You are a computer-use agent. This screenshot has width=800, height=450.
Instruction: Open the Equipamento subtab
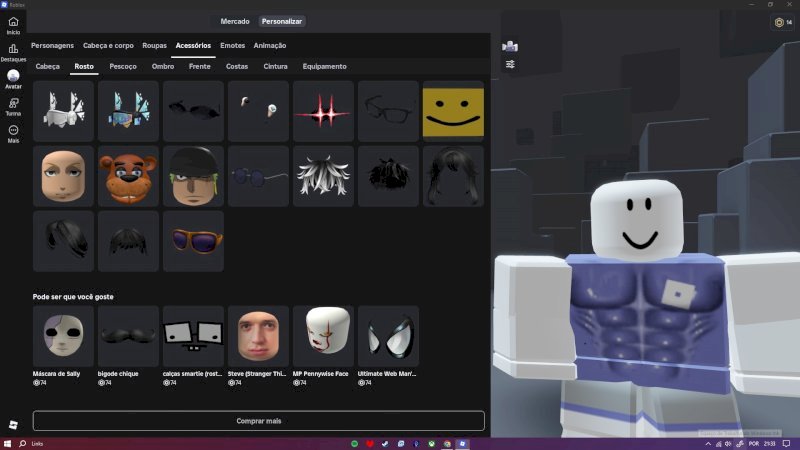(324, 66)
